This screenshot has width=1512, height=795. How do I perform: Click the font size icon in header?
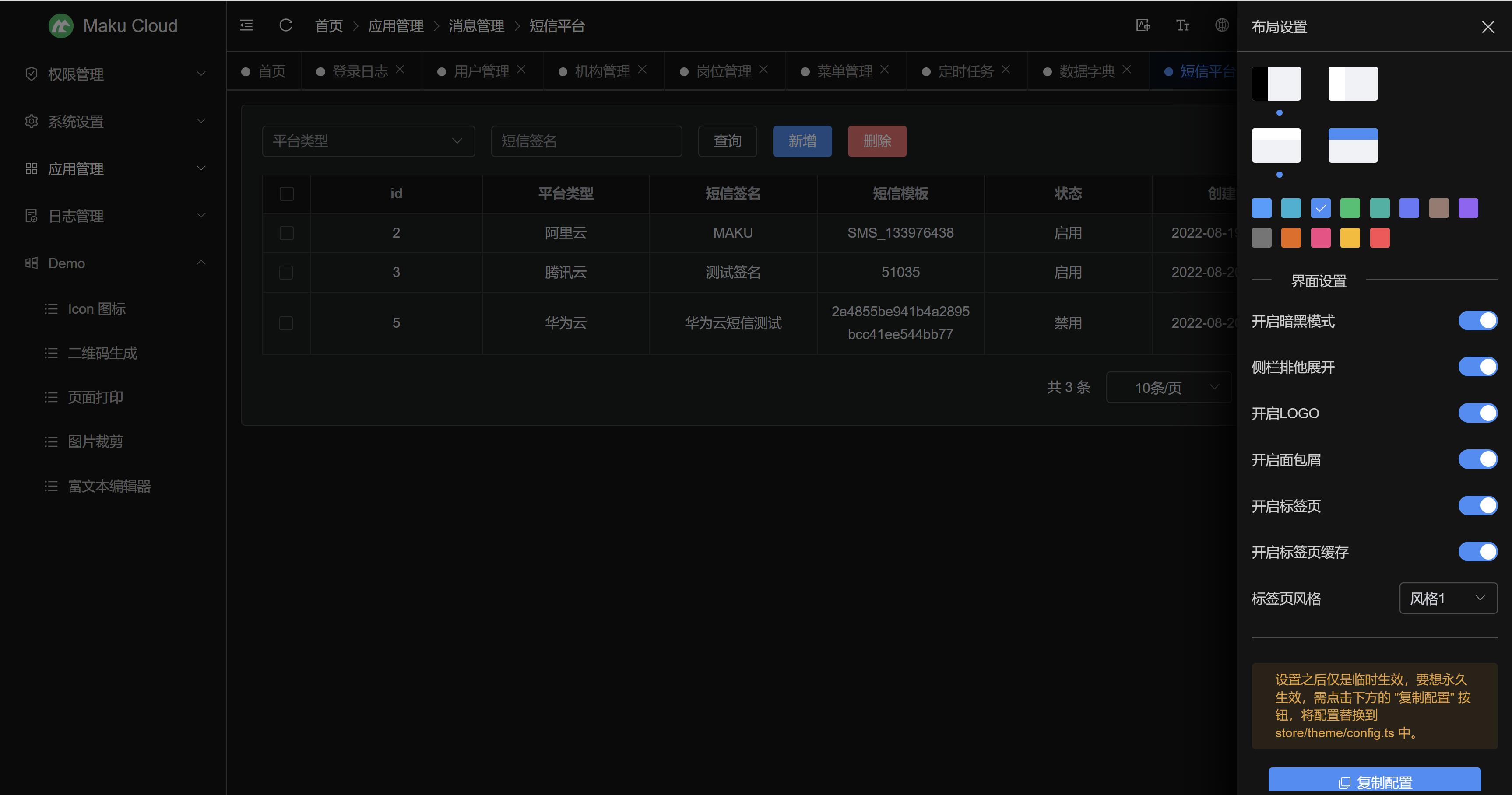pyautogui.click(x=1182, y=25)
